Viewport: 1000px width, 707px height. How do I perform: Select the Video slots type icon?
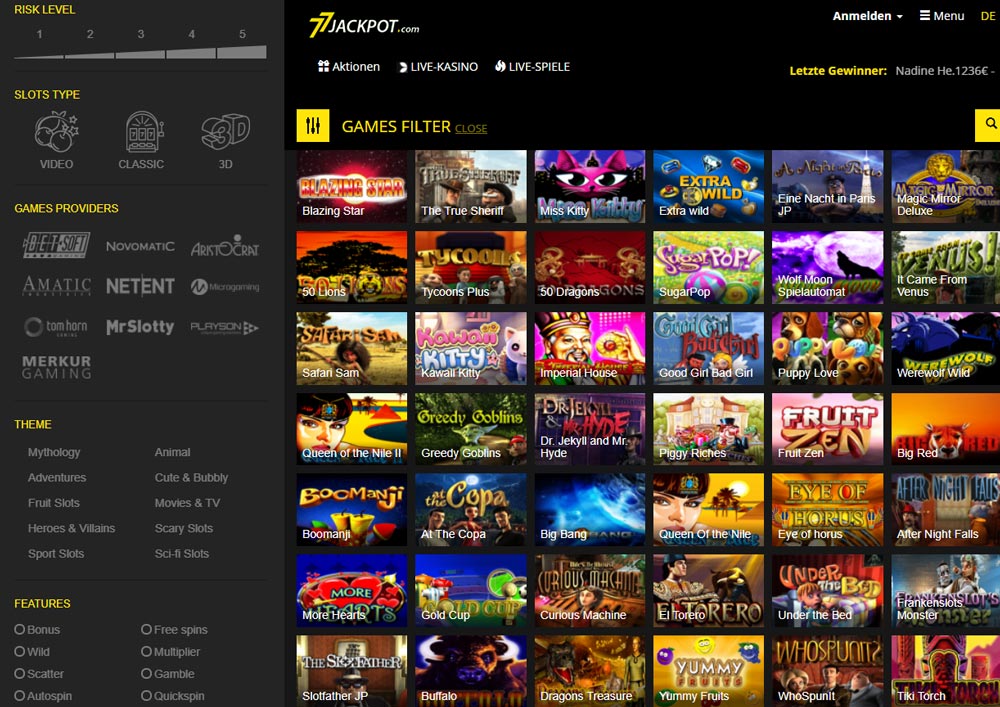pyautogui.click(x=56, y=140)
